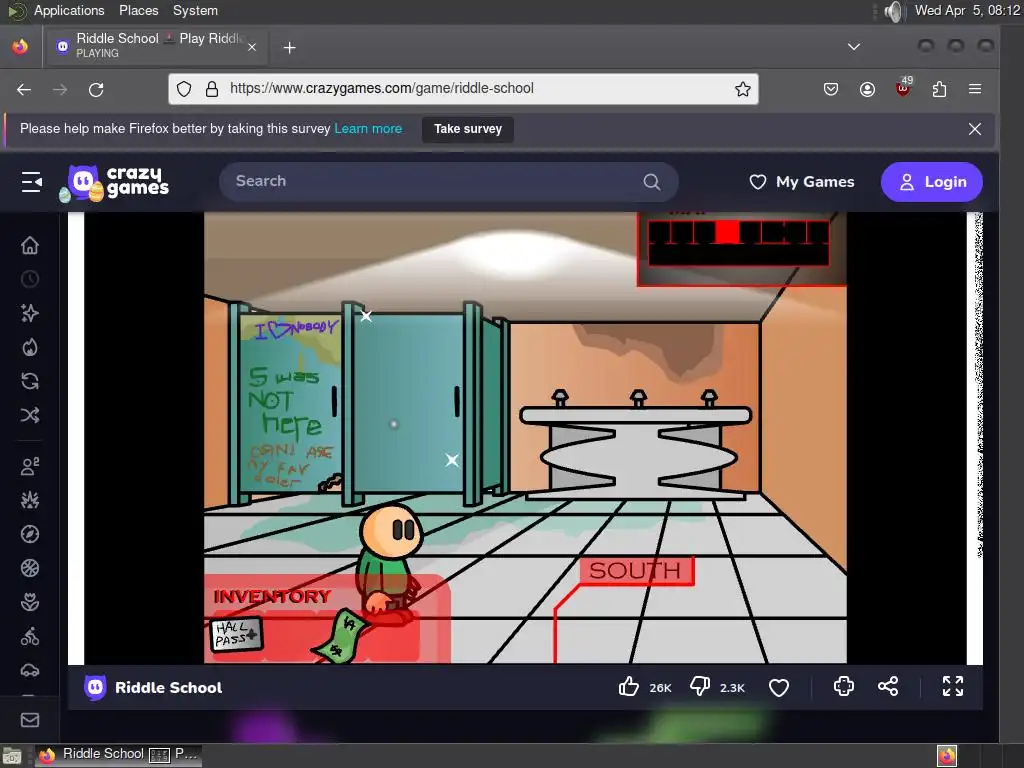Save page to Pocket
Screen dimensions: 1024x768
pyautogui.click(x=831, y=89)
